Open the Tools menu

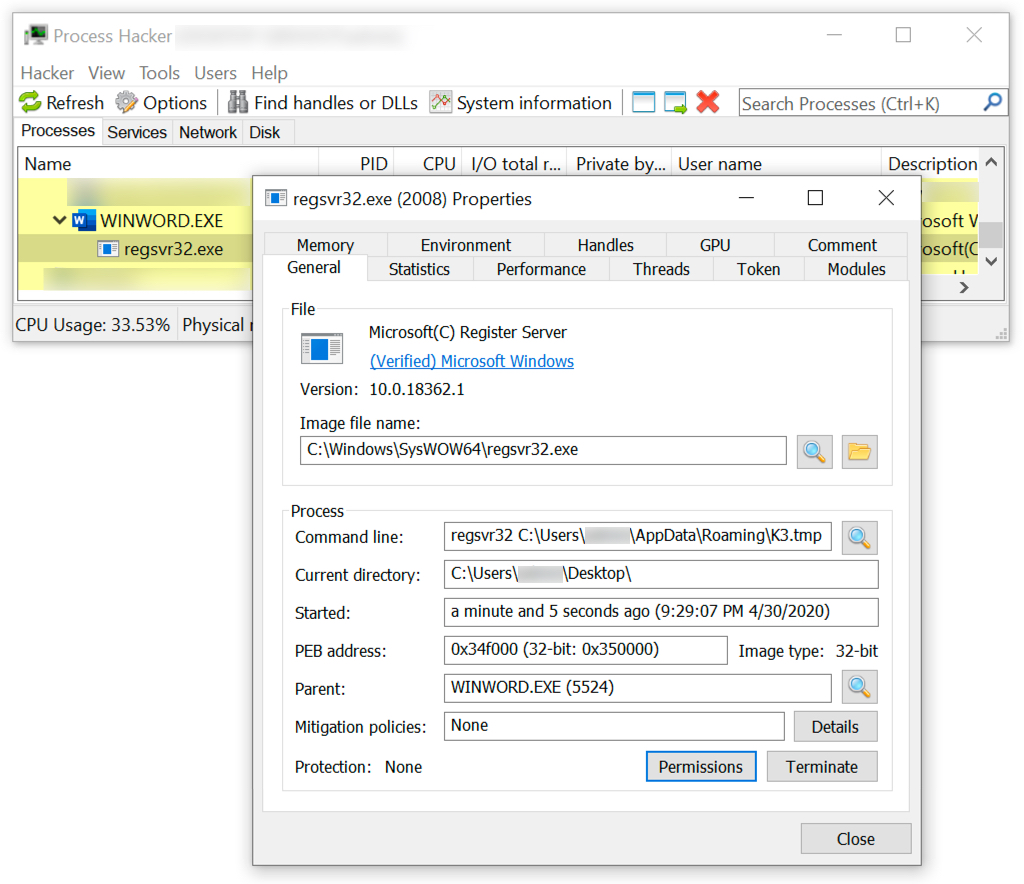click(x=159, y=72)
